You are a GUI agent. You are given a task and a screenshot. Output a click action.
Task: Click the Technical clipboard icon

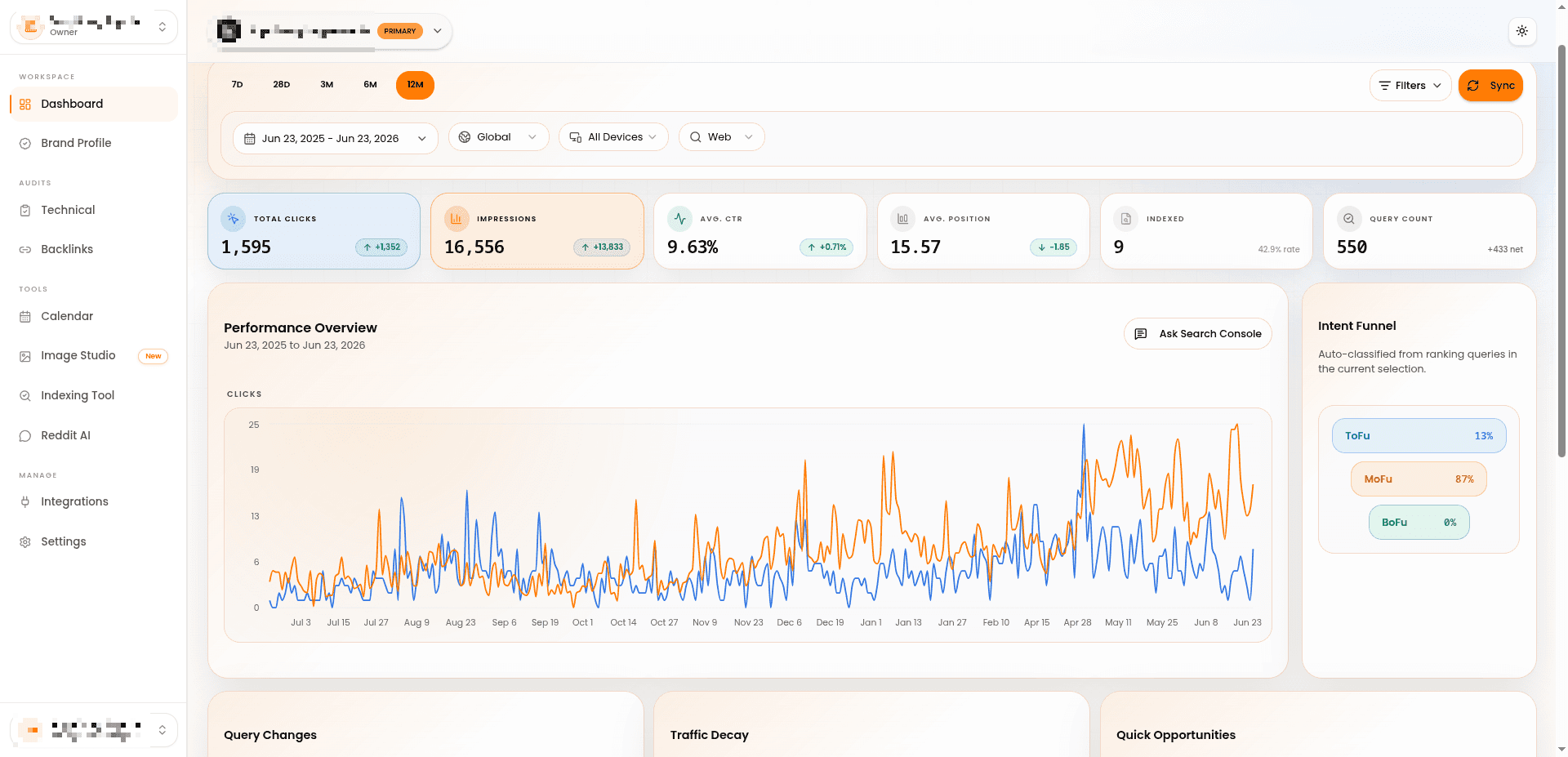pyautogui.click(x=25, y=211)
